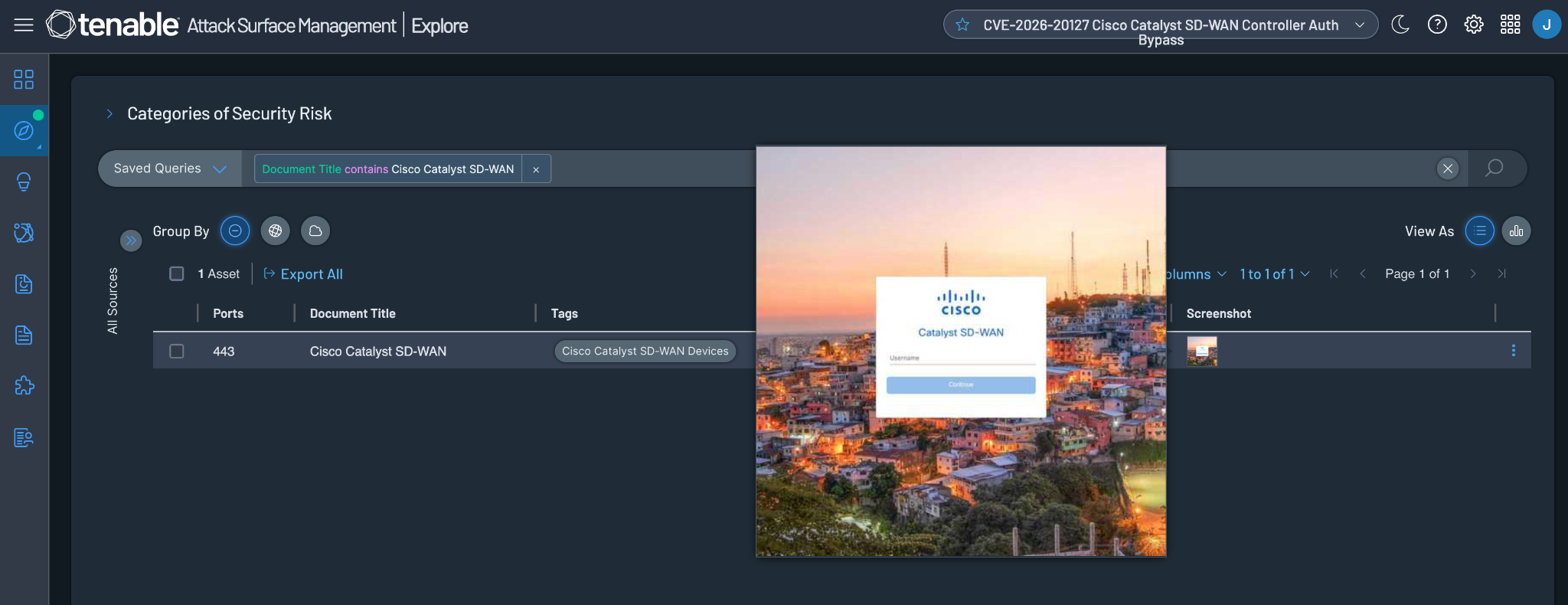Clear the search query X button
Image resolution: width=1568 pixels, height=605 pixels.
click(x=1448, y=168)
